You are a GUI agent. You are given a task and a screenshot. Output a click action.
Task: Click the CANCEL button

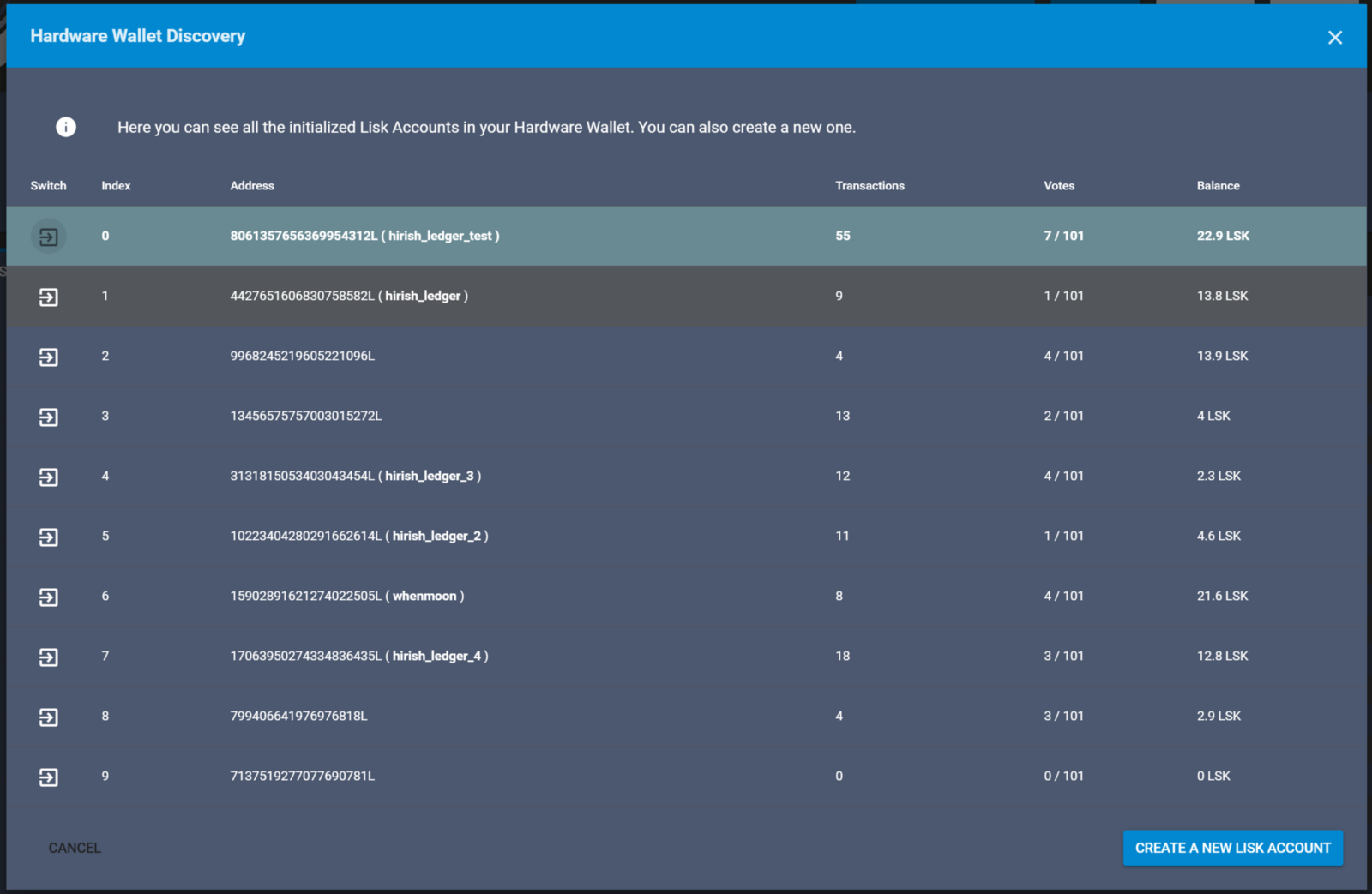pyautogui.click(x=75, y=848)
